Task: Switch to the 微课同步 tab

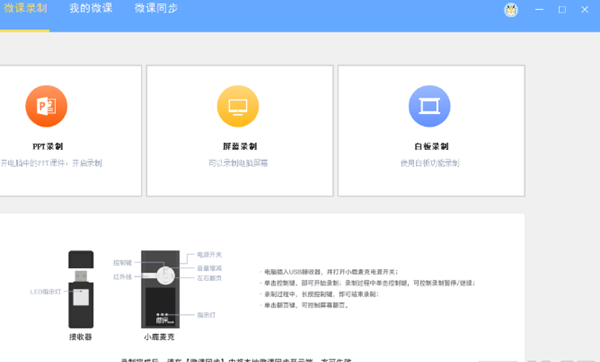Action: pos(156,8)
